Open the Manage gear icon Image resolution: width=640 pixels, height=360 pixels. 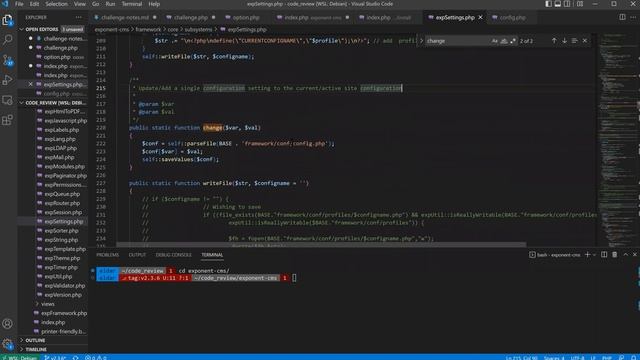[7, 344]
